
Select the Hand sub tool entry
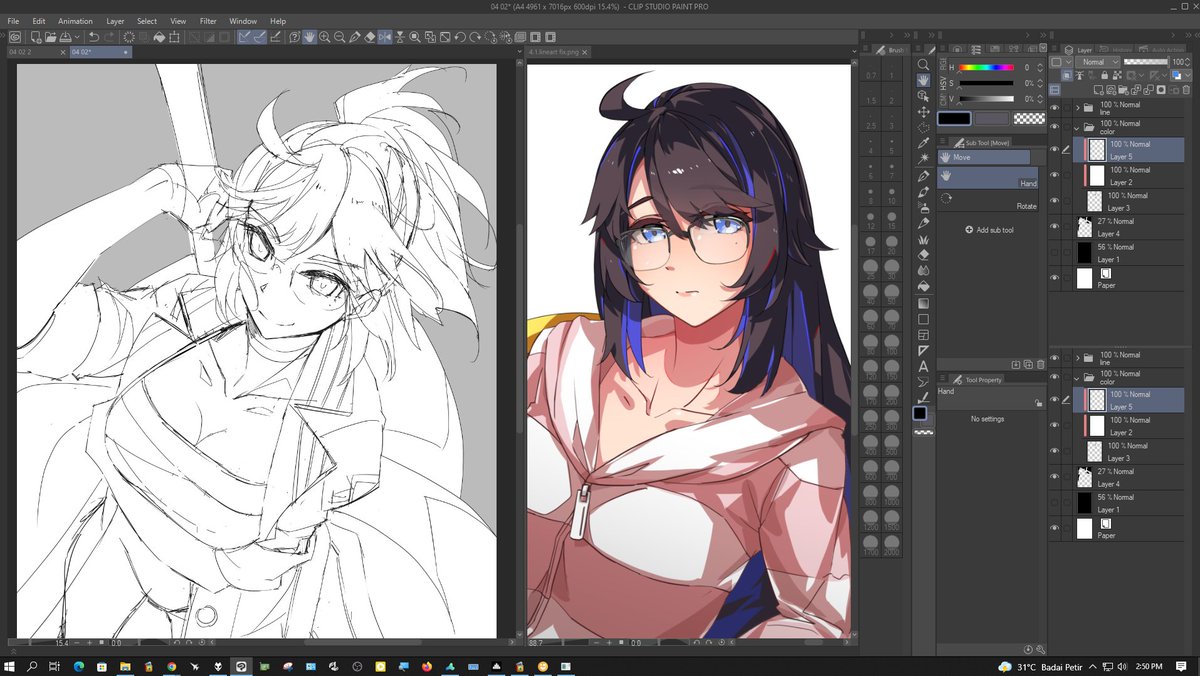987,178
